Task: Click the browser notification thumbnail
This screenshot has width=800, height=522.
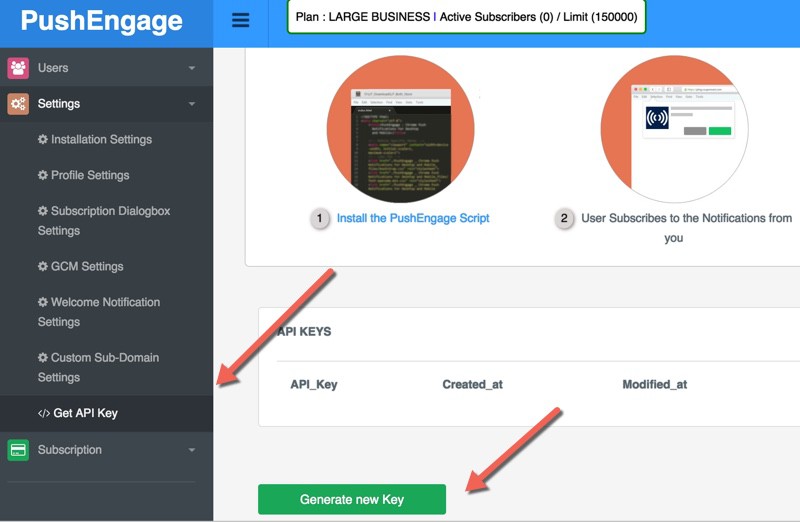Action: 674,129
